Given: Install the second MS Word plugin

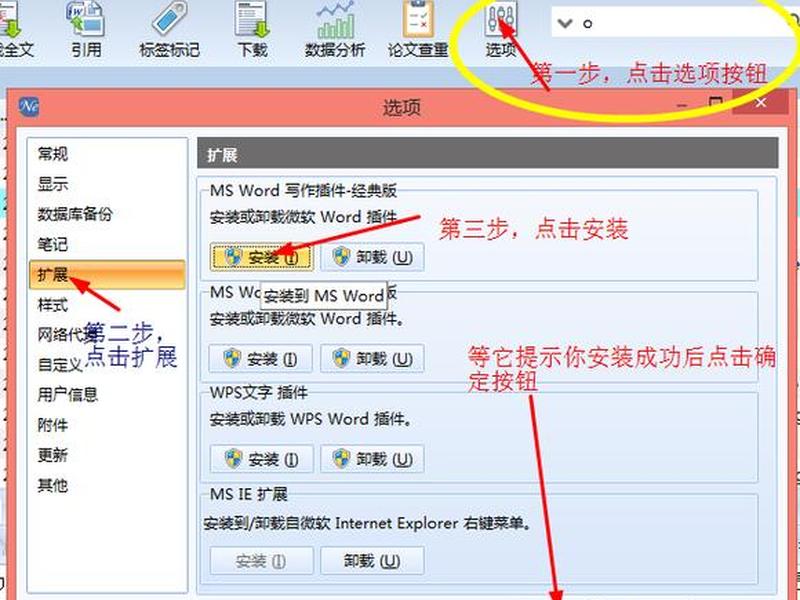Looking at the screenshot, I should point(261,359).
